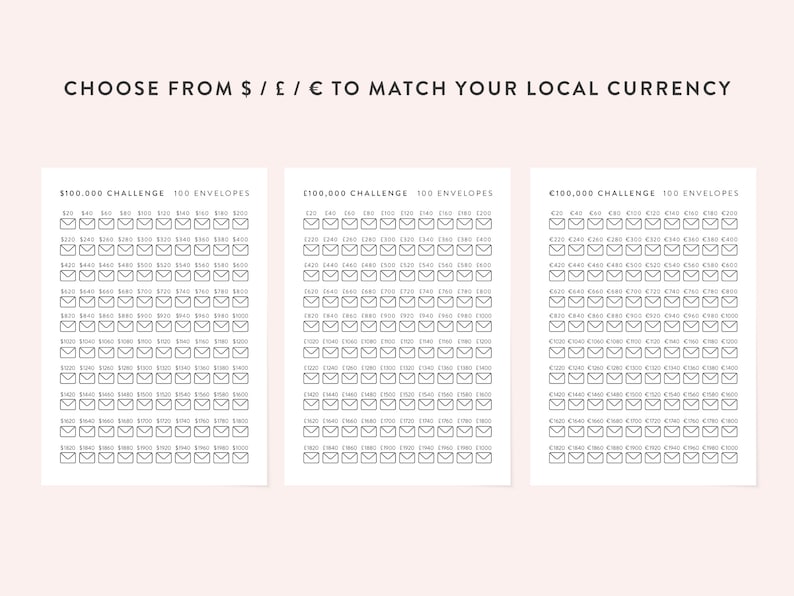Click the $20 envelope icon
Image resolution: width=794 pixels, height=596 pixels.
click(68, 223)
